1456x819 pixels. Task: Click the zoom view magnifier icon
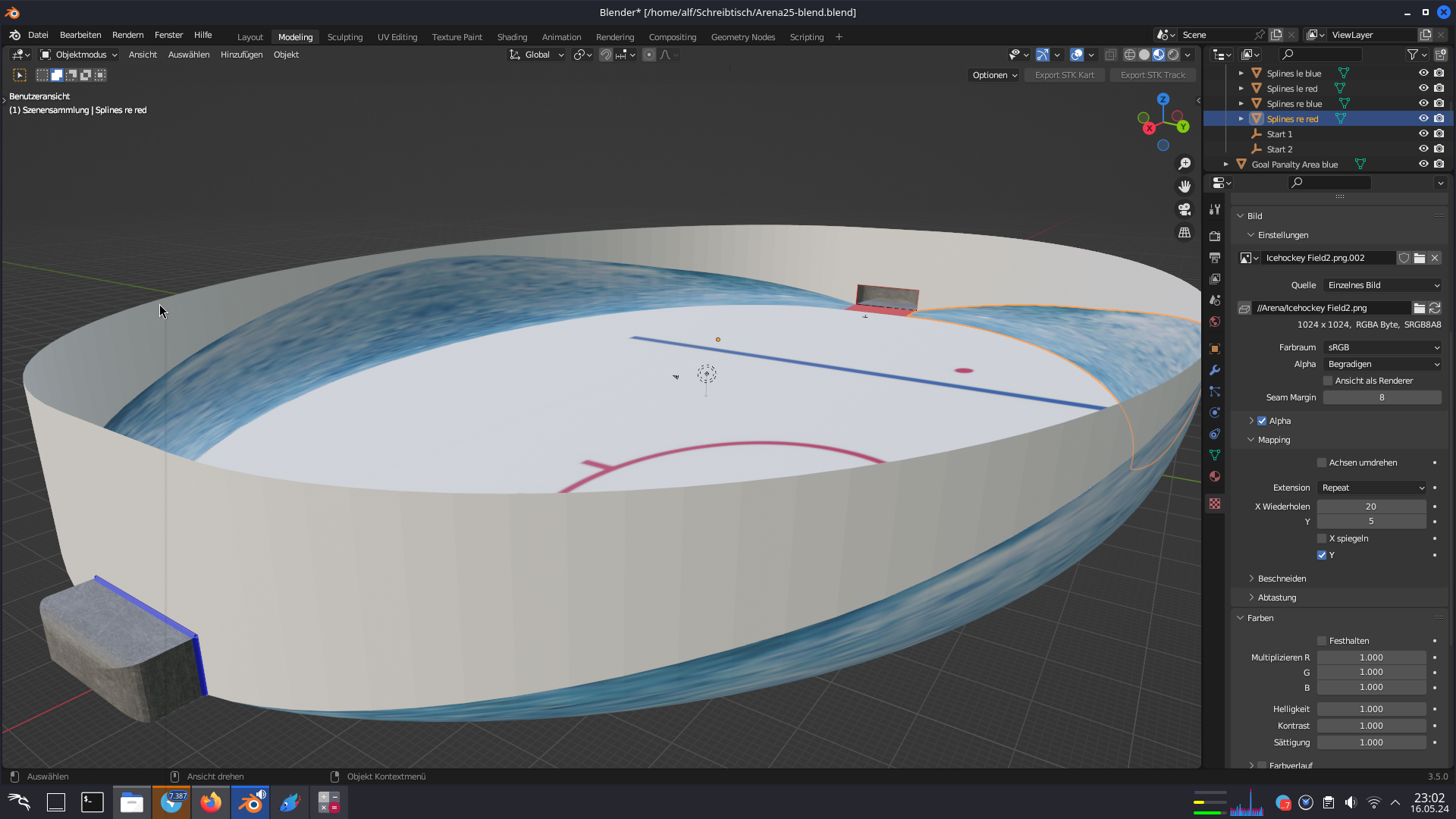coord(1185,164)
